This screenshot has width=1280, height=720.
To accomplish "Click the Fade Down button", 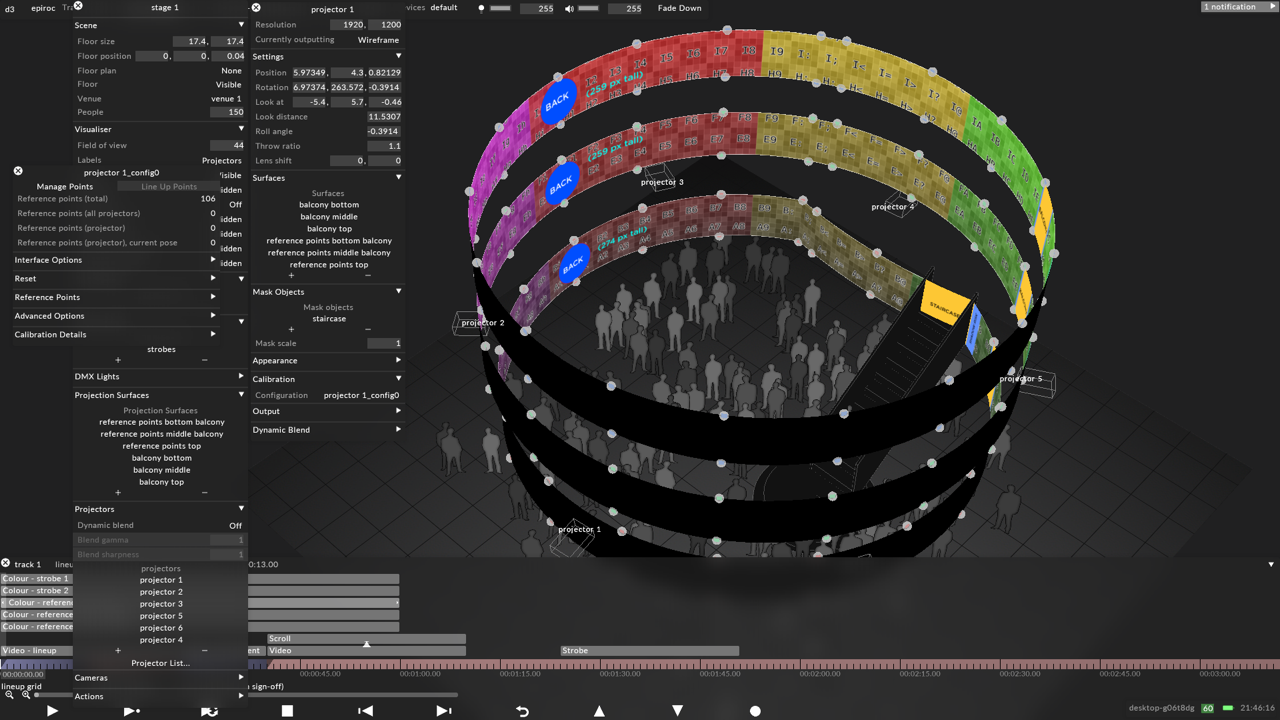I will [x=679, y=8].
